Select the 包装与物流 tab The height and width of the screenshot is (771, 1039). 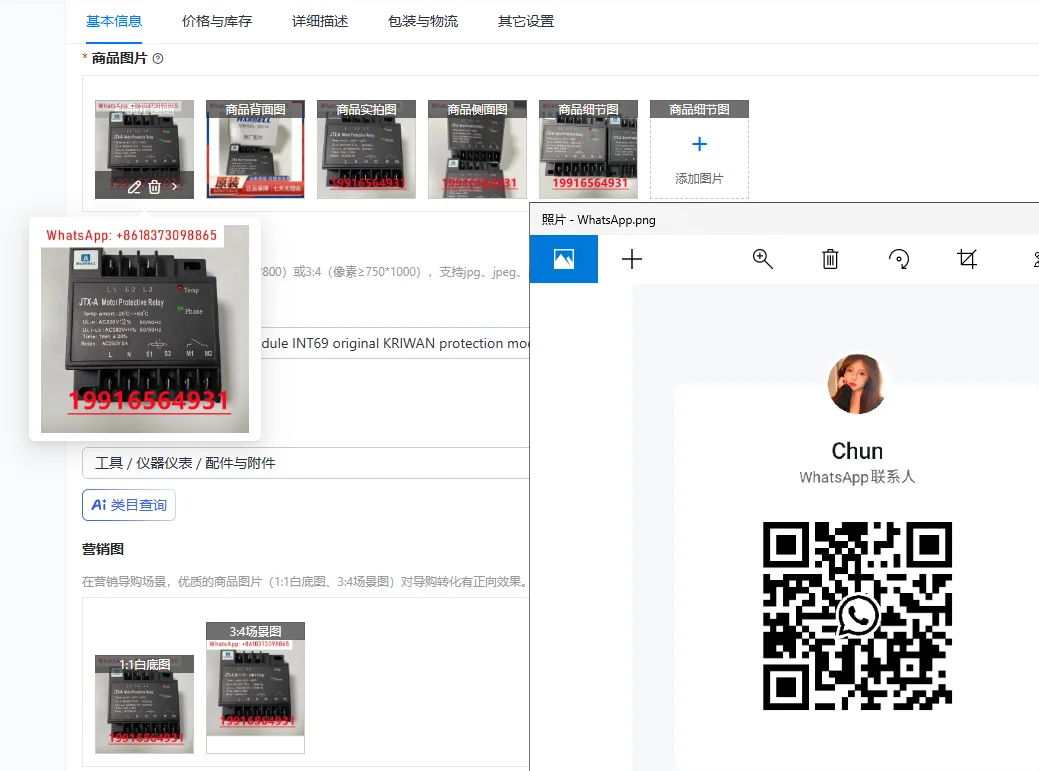pyautogui.click(x=423, y=21)
